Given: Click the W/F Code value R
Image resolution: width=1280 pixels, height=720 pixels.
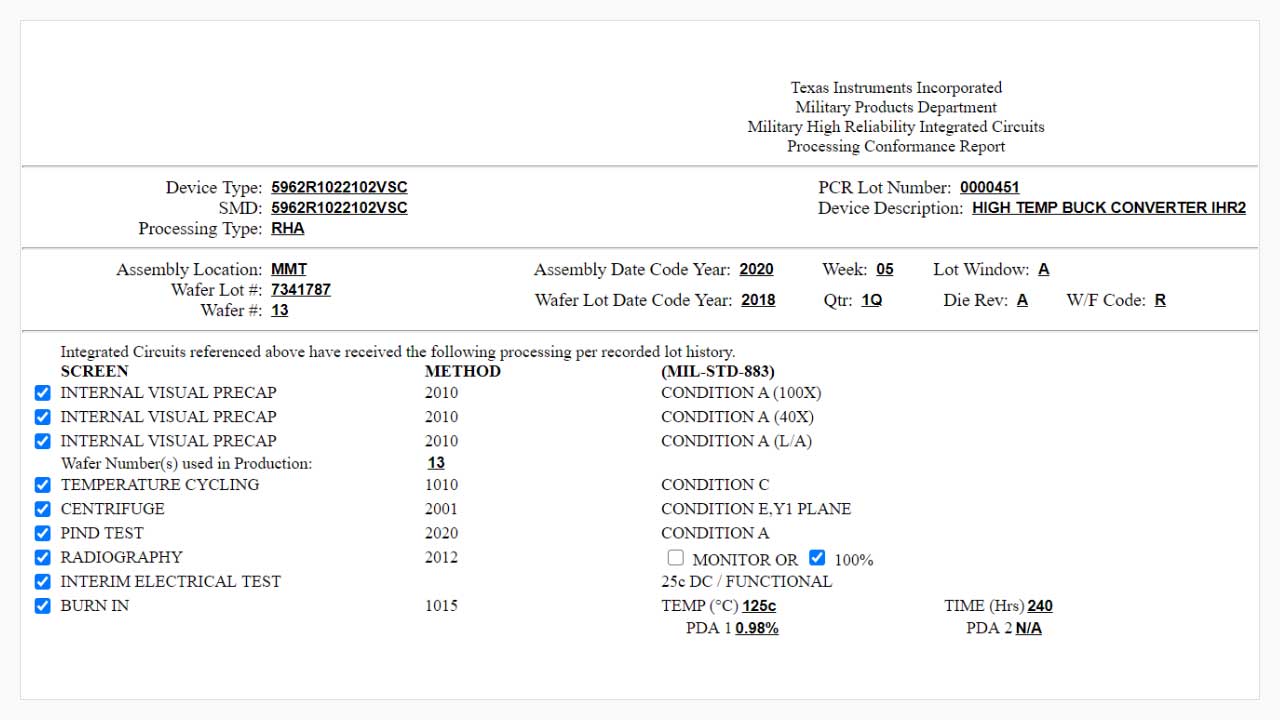Looking at the screenshot, I should (x=1160, y=300).
